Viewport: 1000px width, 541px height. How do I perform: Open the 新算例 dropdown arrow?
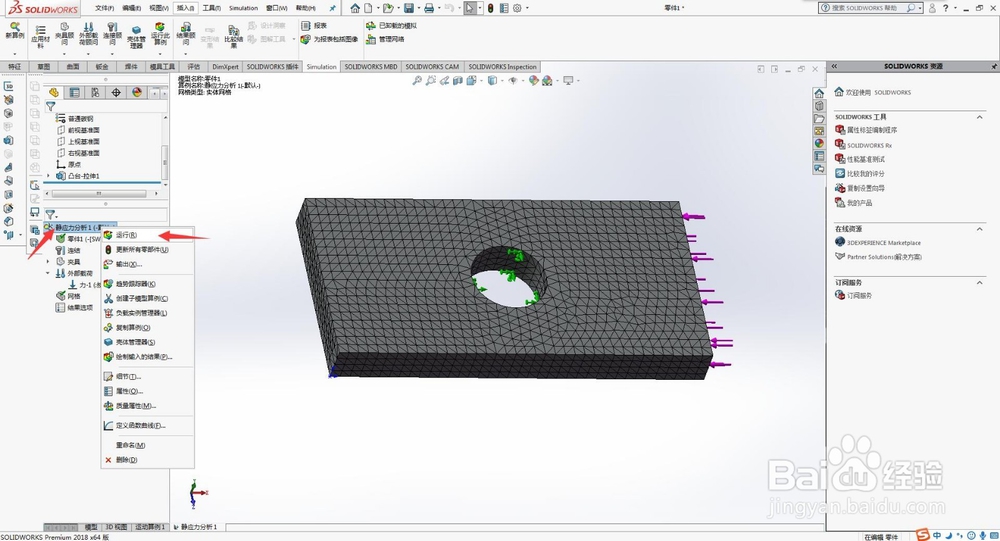(x=14, y=54)
